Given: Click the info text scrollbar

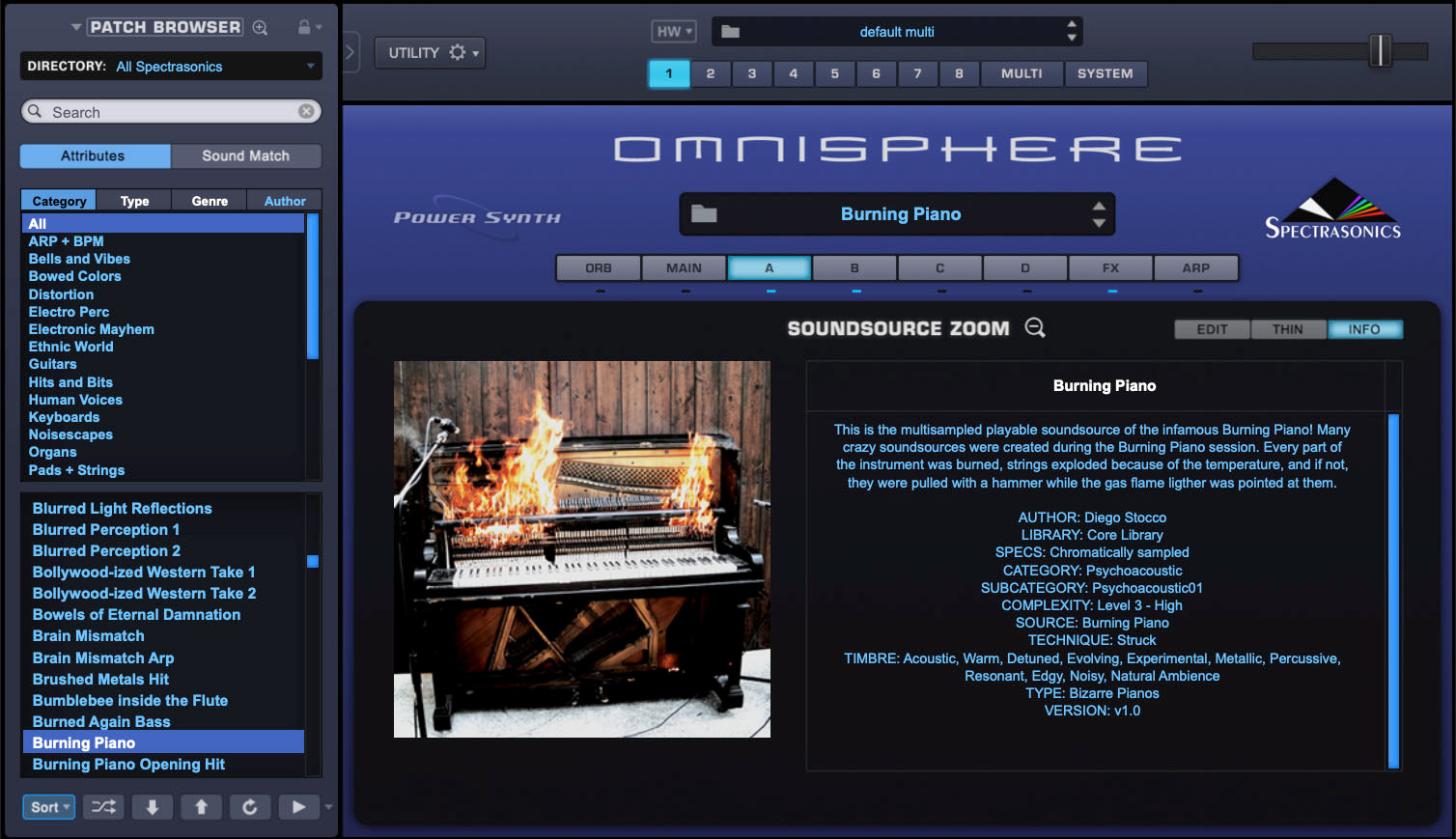Looking at the screenshot, I should point(1393,591).
